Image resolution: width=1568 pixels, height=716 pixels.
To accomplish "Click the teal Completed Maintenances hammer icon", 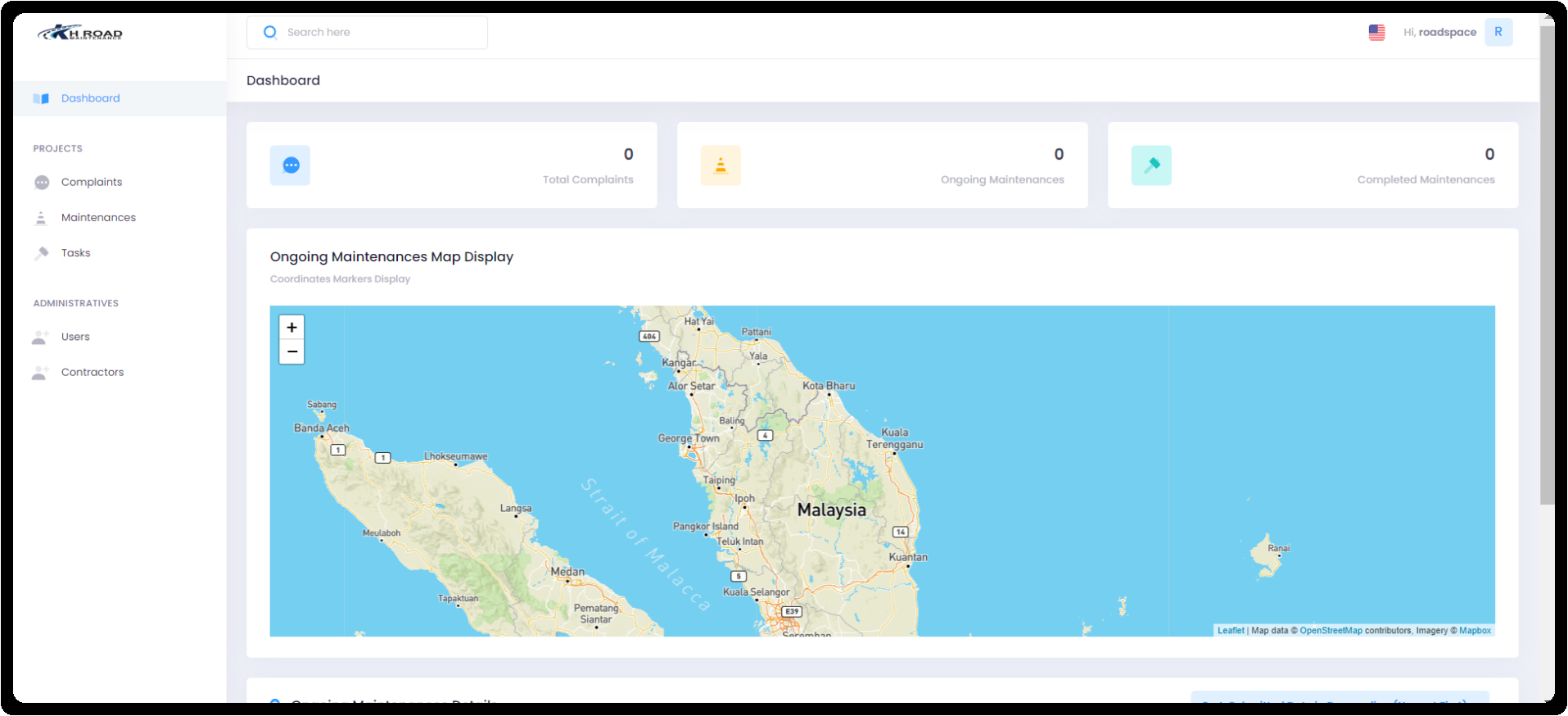I will 1151,165.
